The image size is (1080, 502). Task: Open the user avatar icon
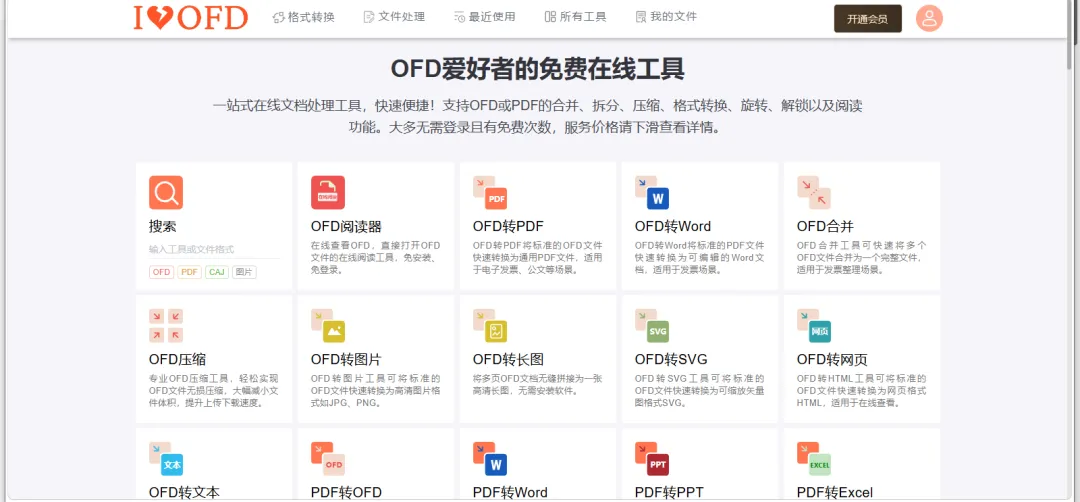[929, 18]
